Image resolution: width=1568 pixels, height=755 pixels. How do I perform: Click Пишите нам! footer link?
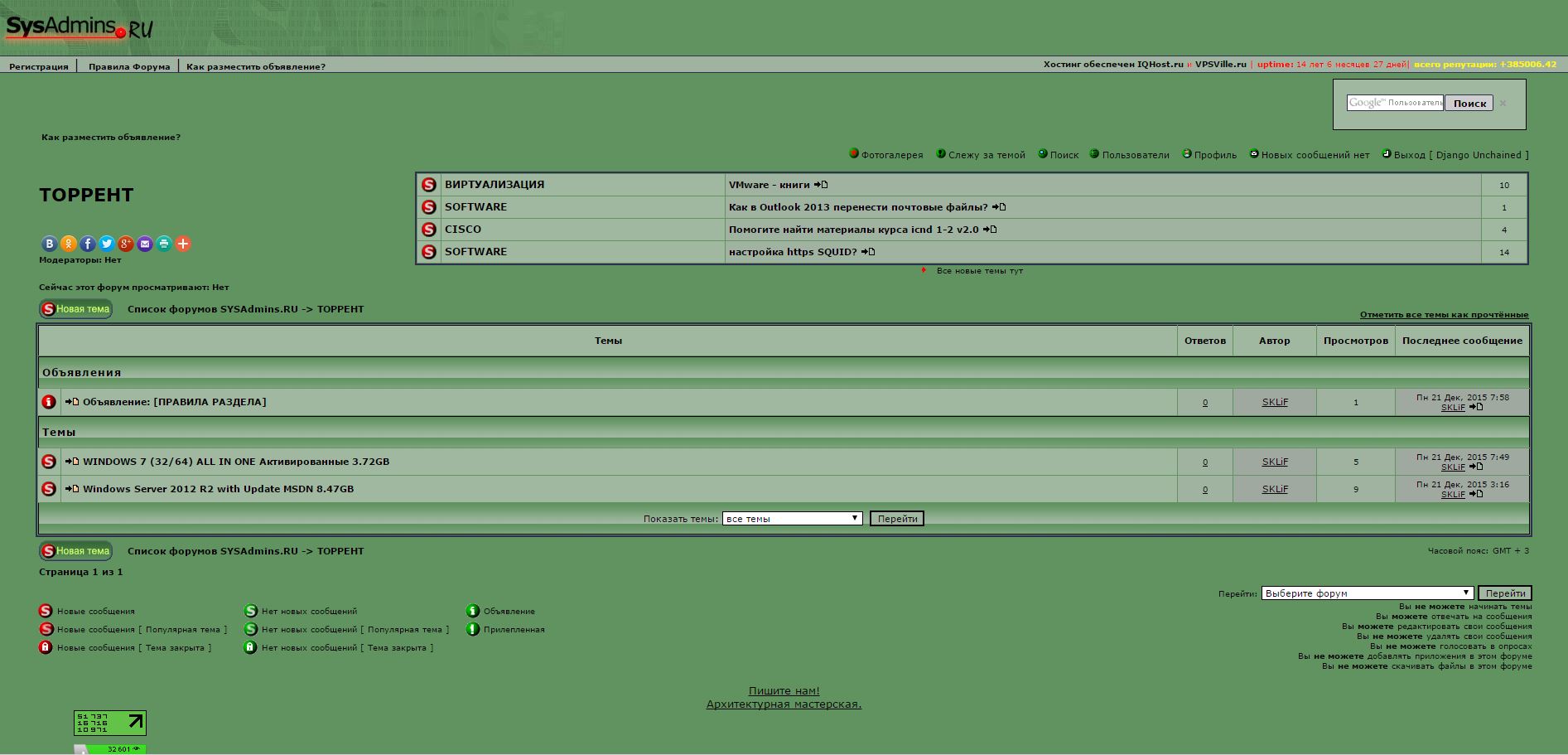pyautogui.click(x=784, y=691)
